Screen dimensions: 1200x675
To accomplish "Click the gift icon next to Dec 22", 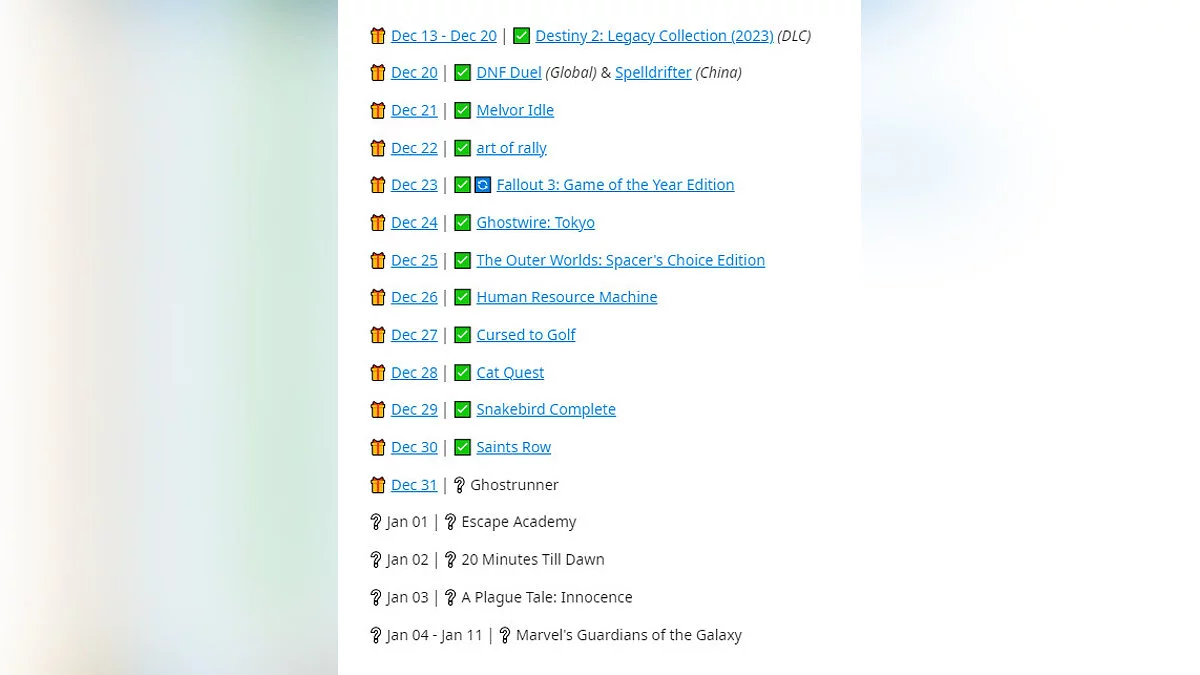I will tap(378, 148).
